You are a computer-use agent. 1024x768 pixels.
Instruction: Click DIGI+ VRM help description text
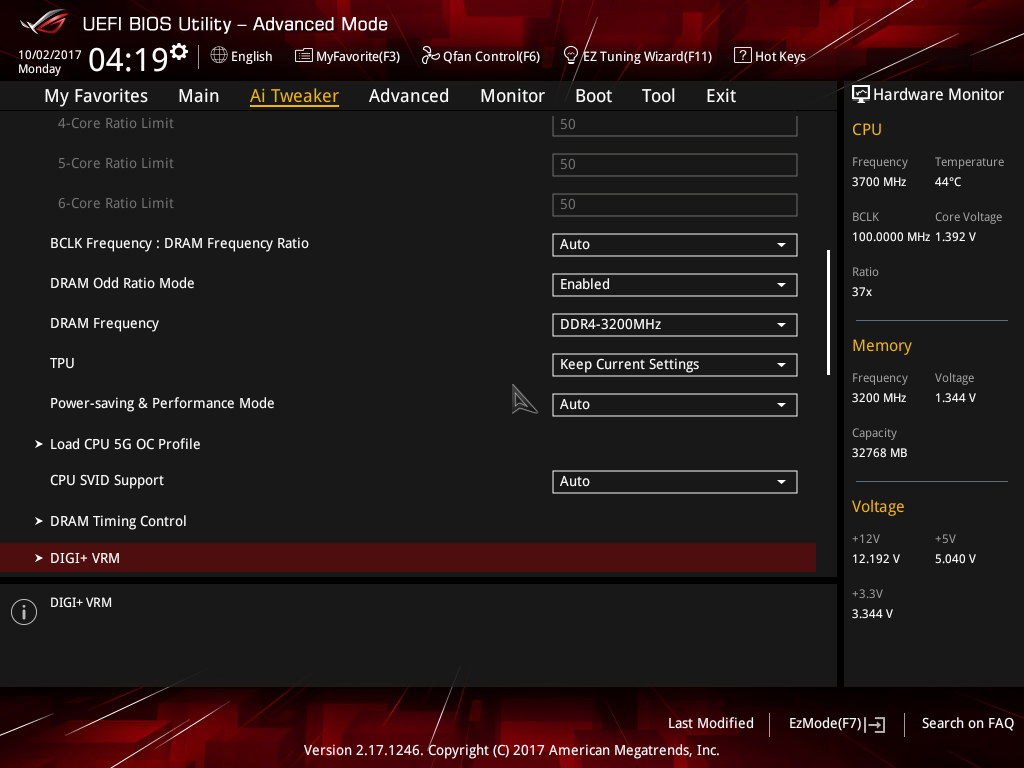coord(81,602)
